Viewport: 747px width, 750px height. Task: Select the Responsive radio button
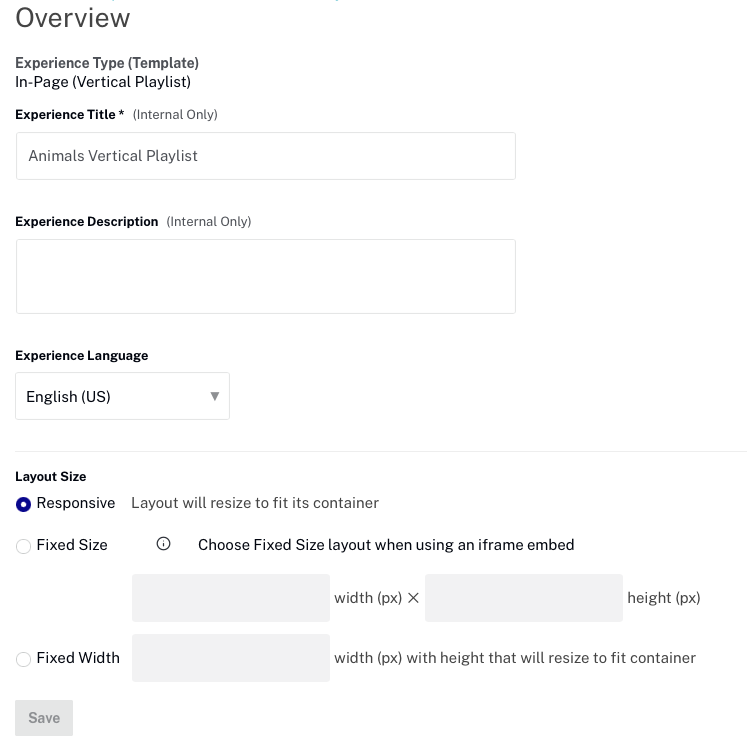pos(23,504)
